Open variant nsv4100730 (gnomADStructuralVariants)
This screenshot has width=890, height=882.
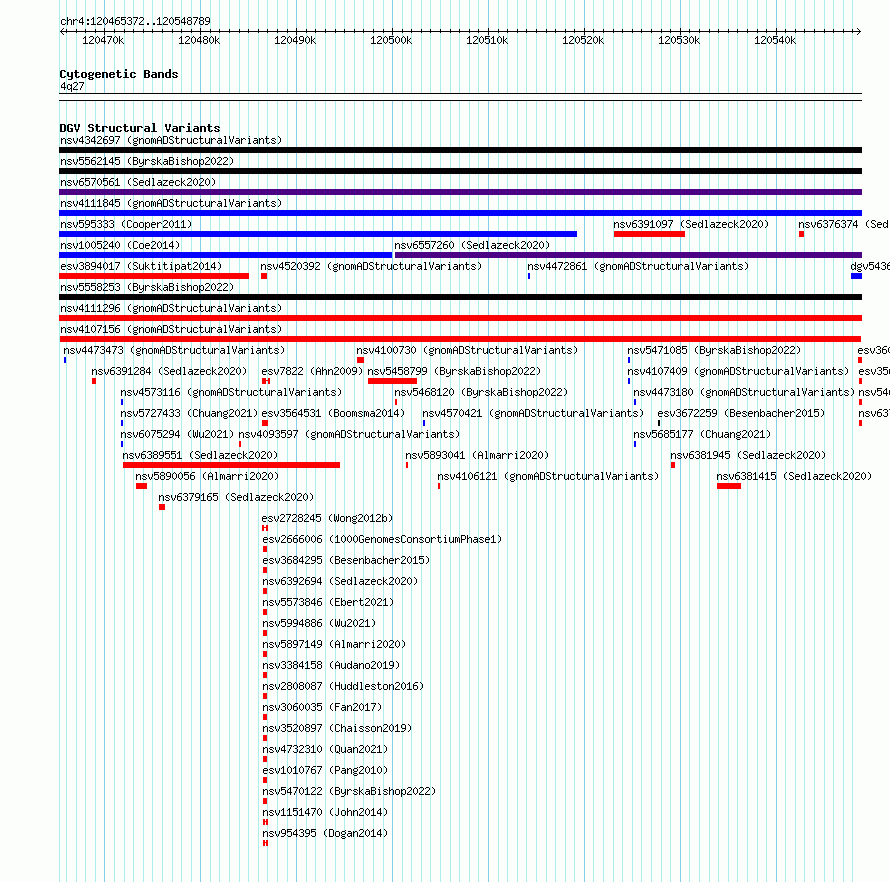pos(467,350)
